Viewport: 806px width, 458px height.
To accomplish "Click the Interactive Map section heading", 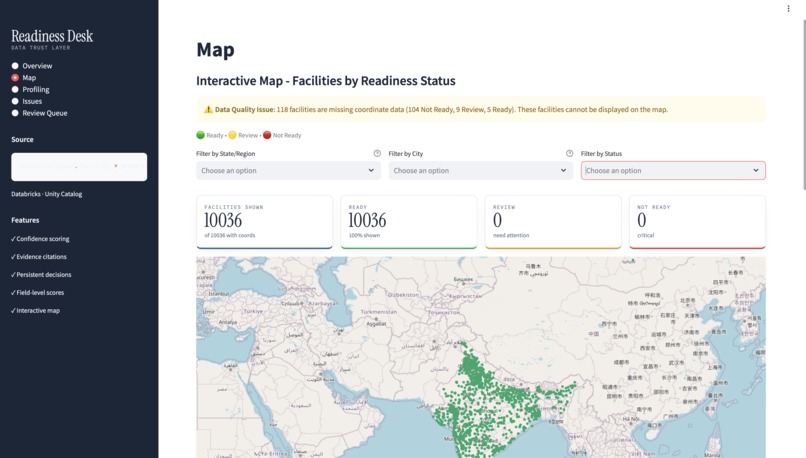I will pyautogui.click(x=326, y=81).
